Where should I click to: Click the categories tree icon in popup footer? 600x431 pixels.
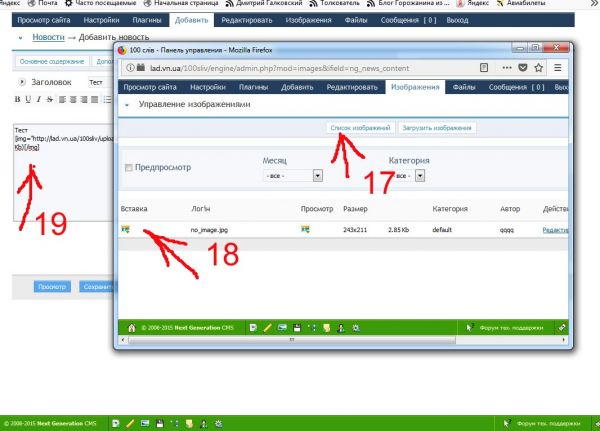pos(312,328)
